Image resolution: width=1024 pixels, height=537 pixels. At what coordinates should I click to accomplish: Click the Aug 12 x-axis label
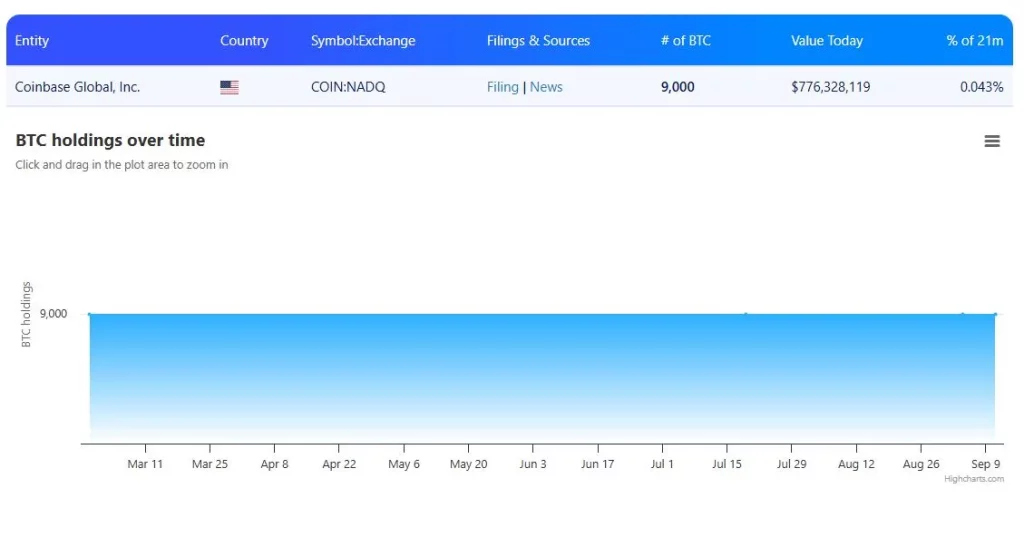[856, 464]
